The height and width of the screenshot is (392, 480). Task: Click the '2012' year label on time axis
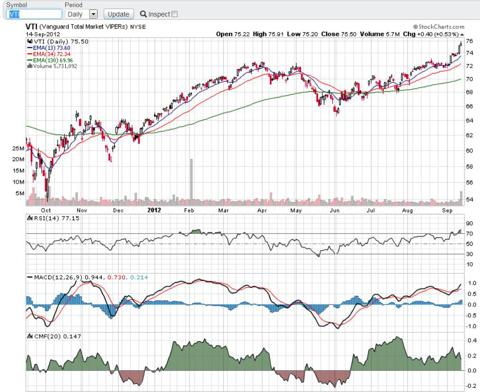pyautogui.click(x=154, y=210)
